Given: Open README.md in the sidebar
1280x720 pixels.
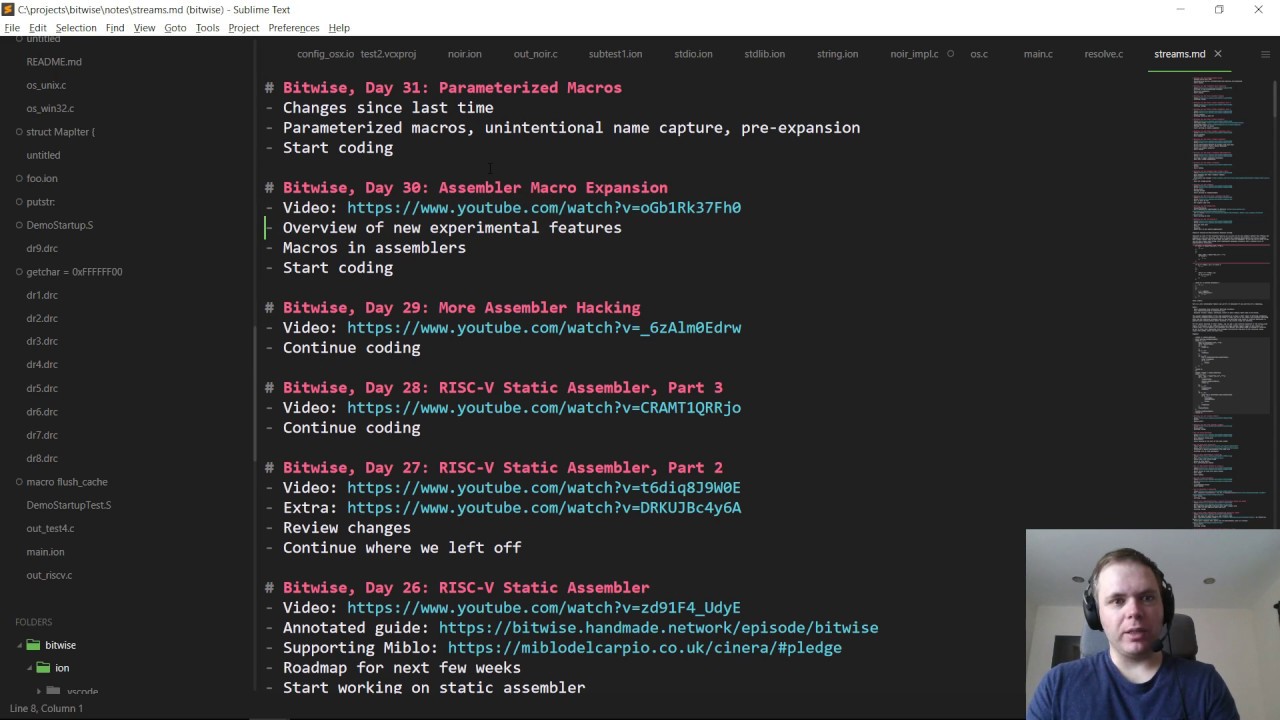Looking at the screenshot, I should click(x=54, y=62).
